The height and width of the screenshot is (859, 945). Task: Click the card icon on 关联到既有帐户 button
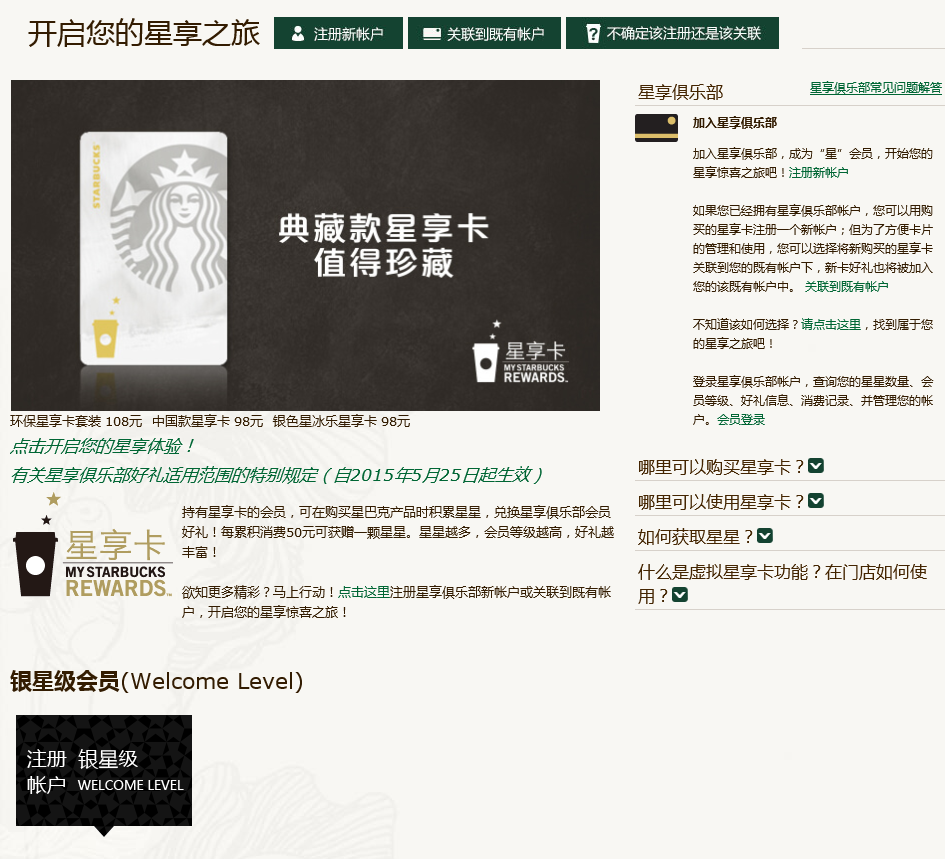click(432, 33)
